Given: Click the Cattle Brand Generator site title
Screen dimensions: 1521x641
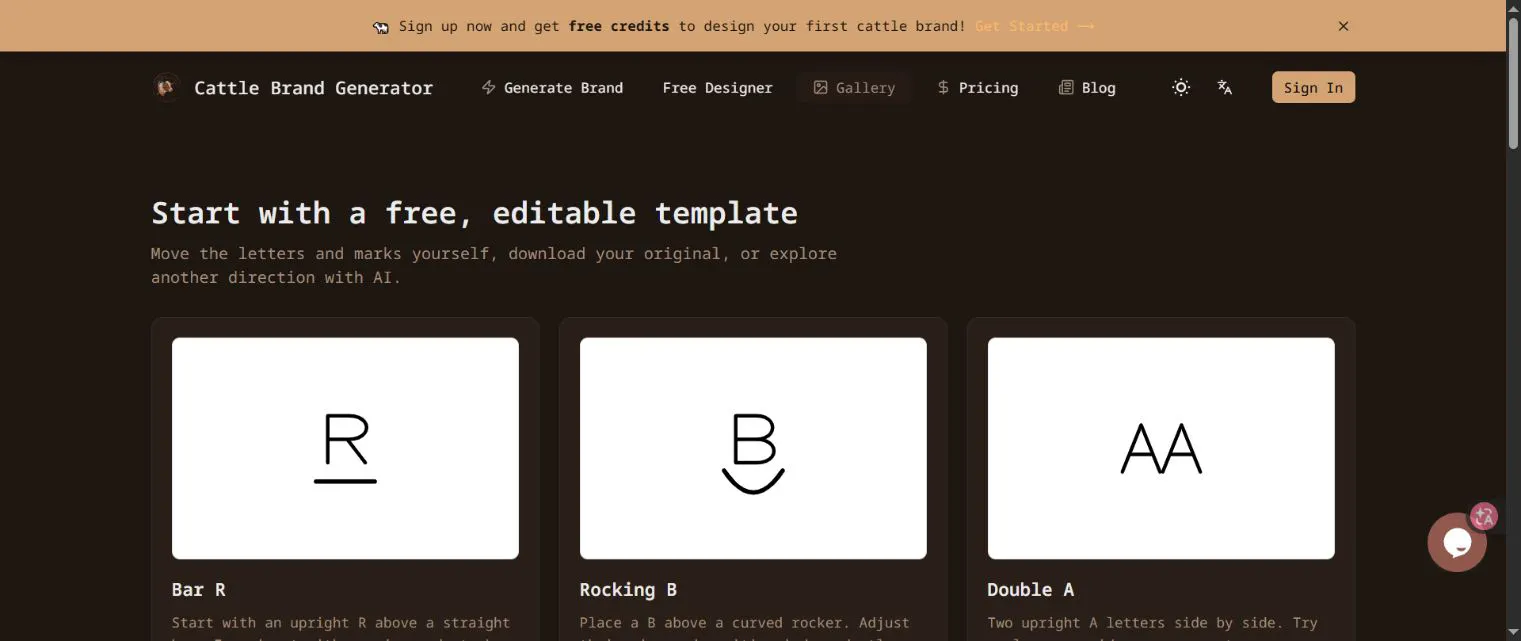Looking at the screenshot, I should pos(313,88).
